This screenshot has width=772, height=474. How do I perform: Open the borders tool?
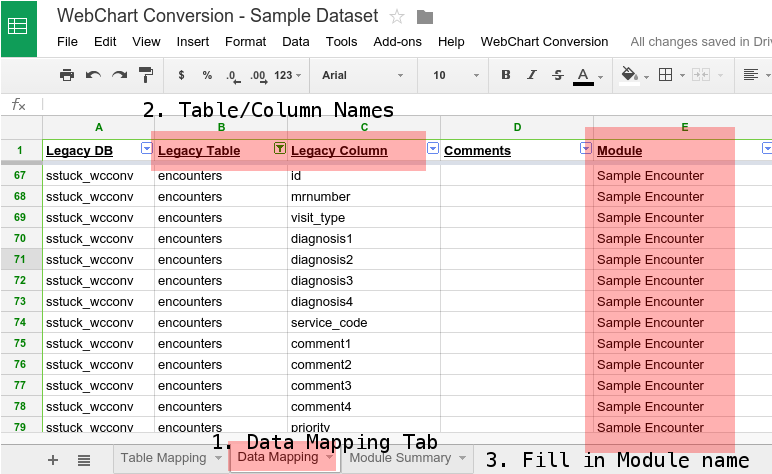tap(666, 75)
